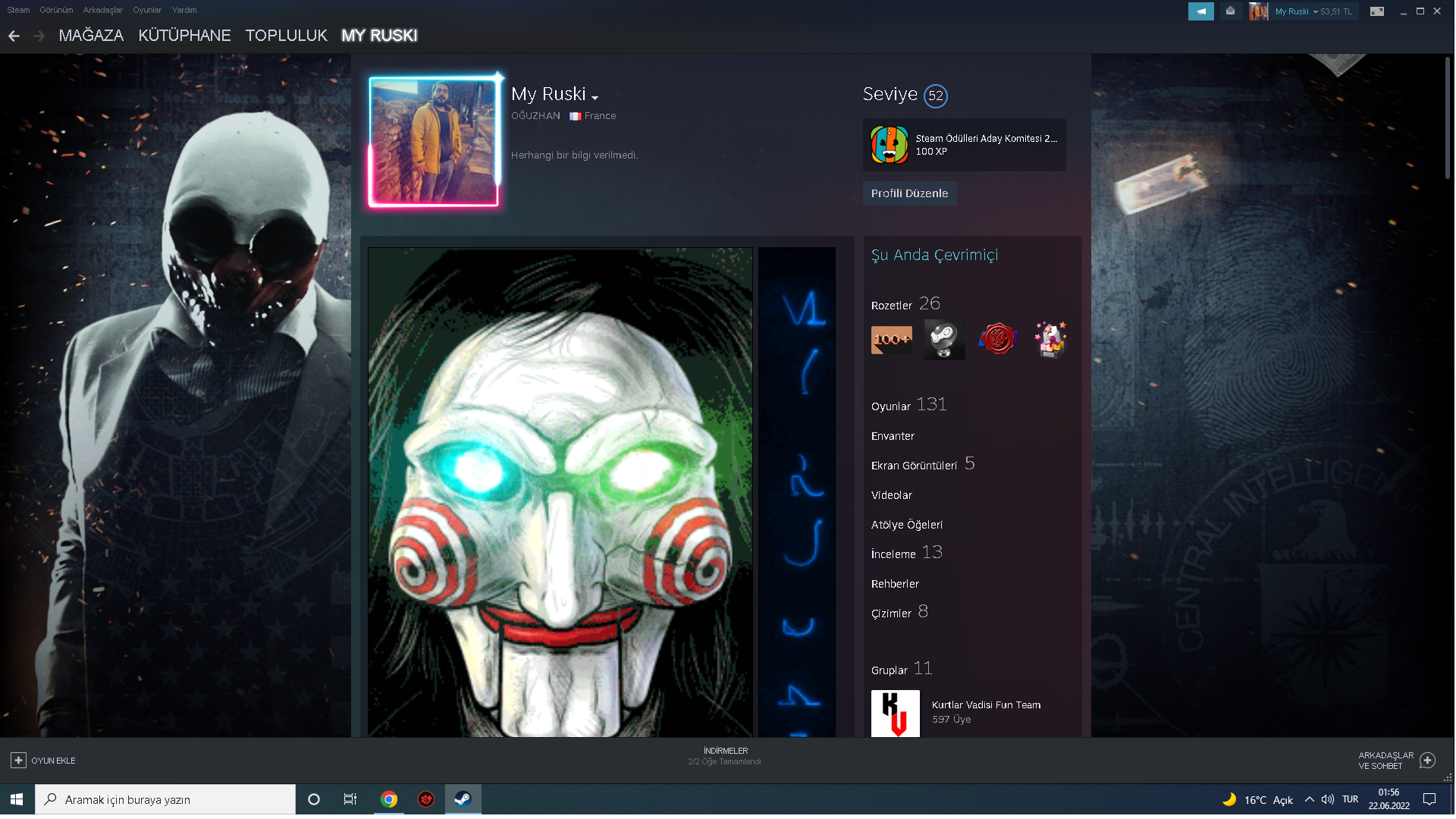Show hidden tray icons chevron
The image size is (1456, 819).
pyautogui.click(x=1309, y=799)
